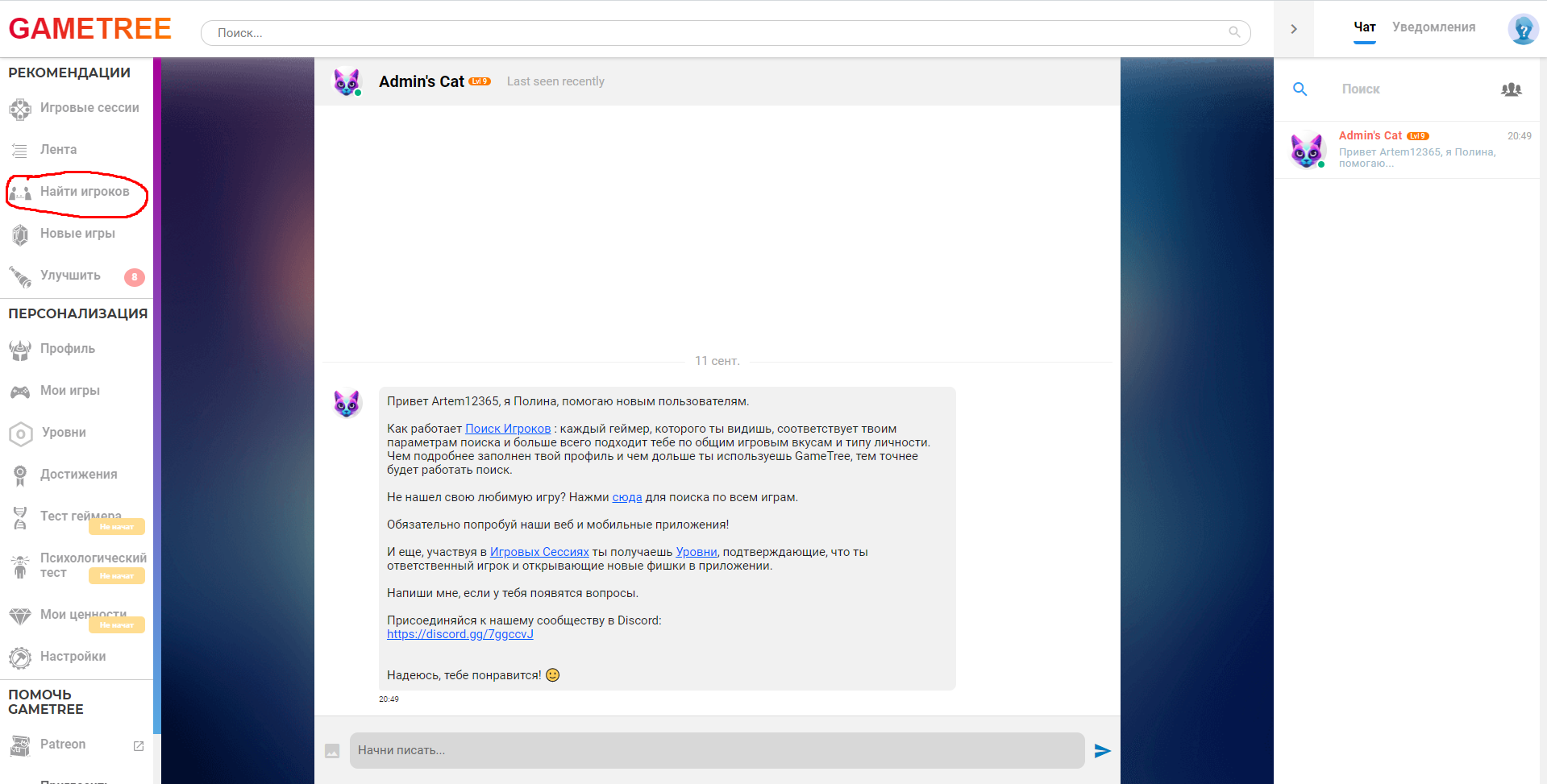Open the Найти игроков menu item

(x=84, y=192)
